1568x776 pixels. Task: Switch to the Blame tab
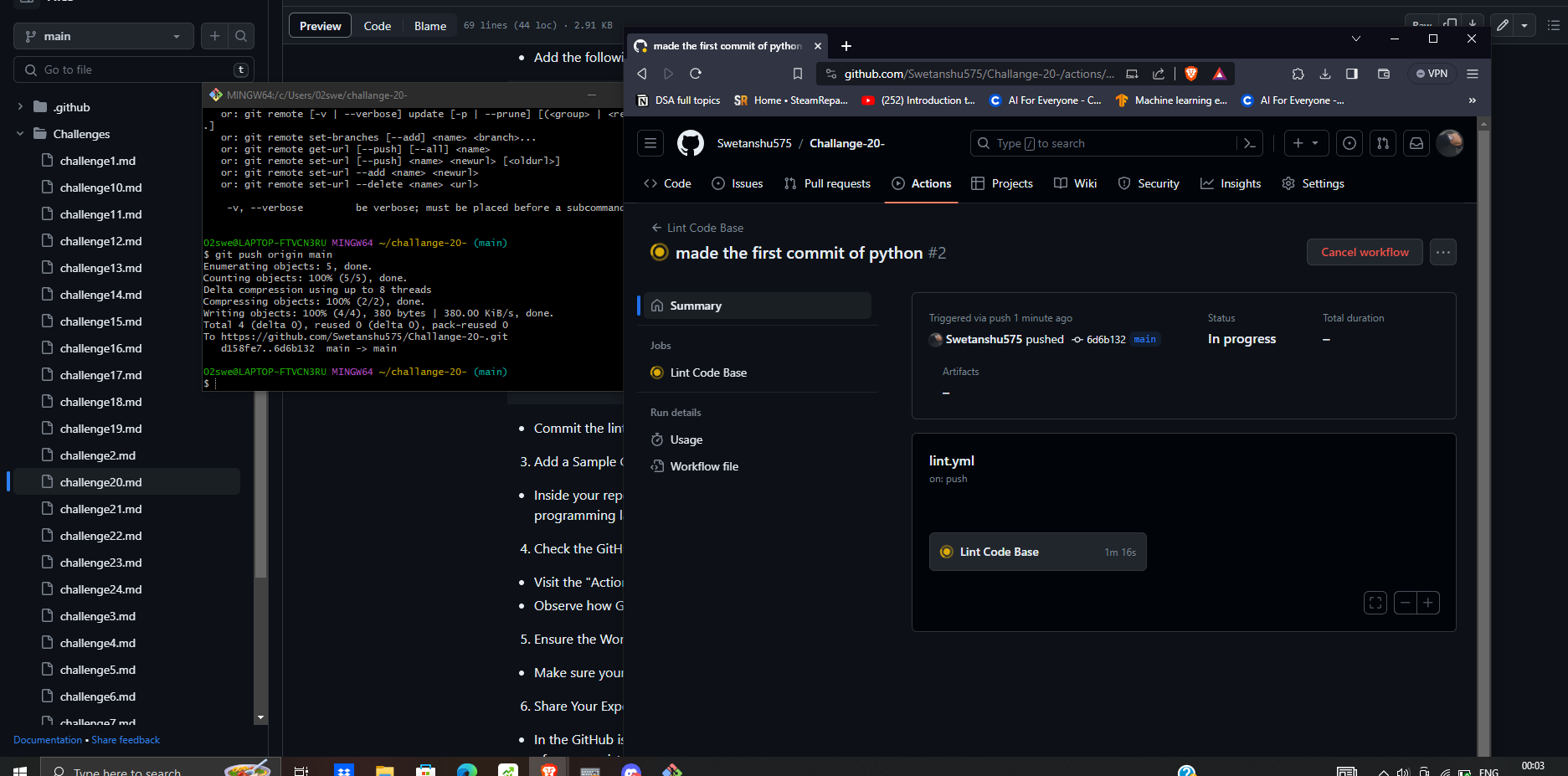click(429, 25)
